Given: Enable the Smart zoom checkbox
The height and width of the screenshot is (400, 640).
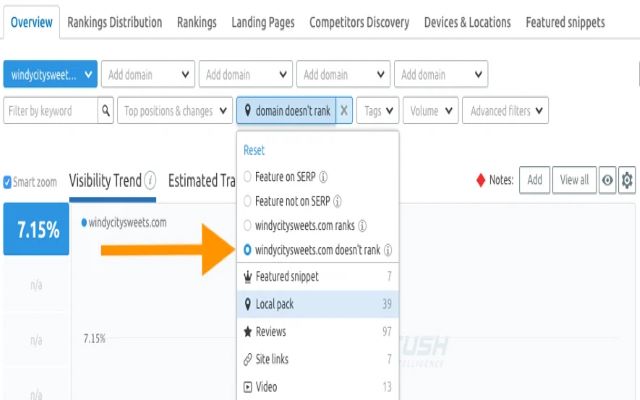Looking at the screenshot, I should (8, 182).
